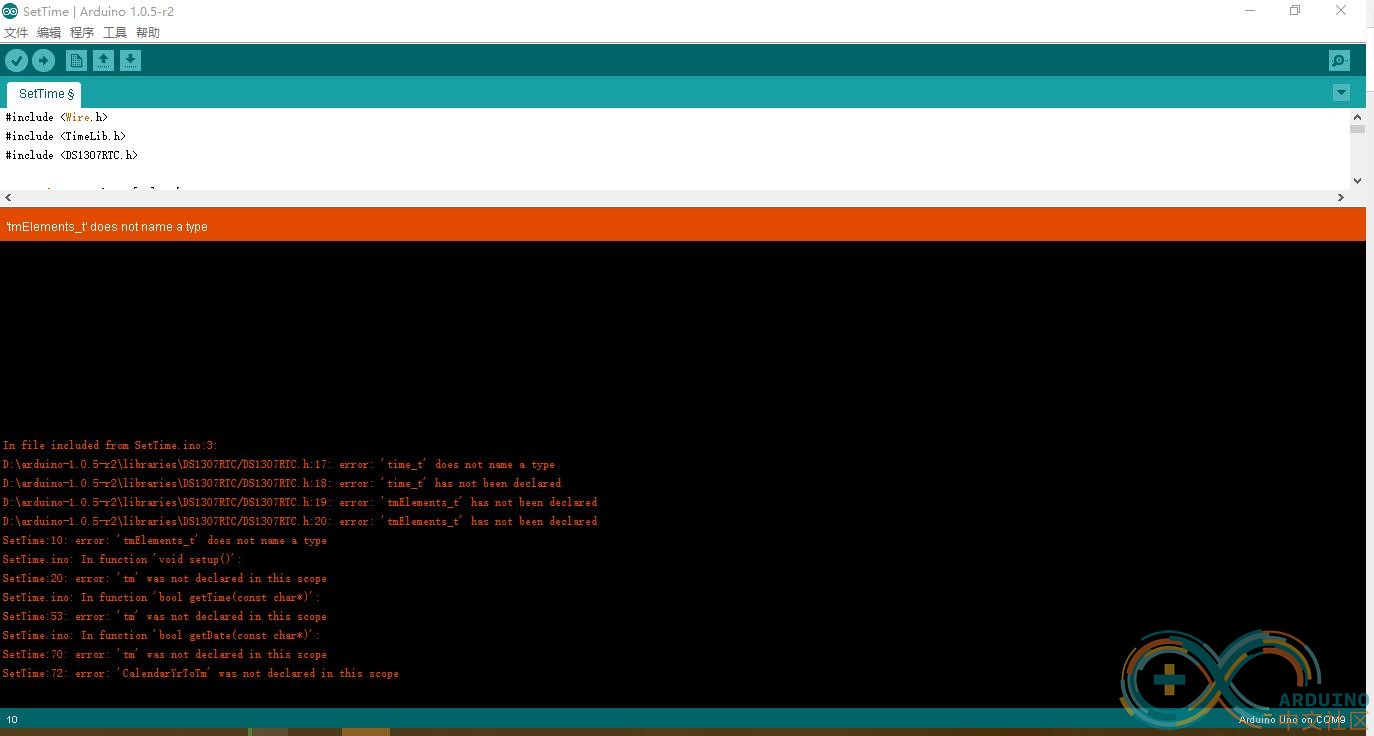Image resolution: width=1374 pixels, height=736 pixels.
Task: Click "In function 'void setup()'" line
Action: tap(122, 559)
